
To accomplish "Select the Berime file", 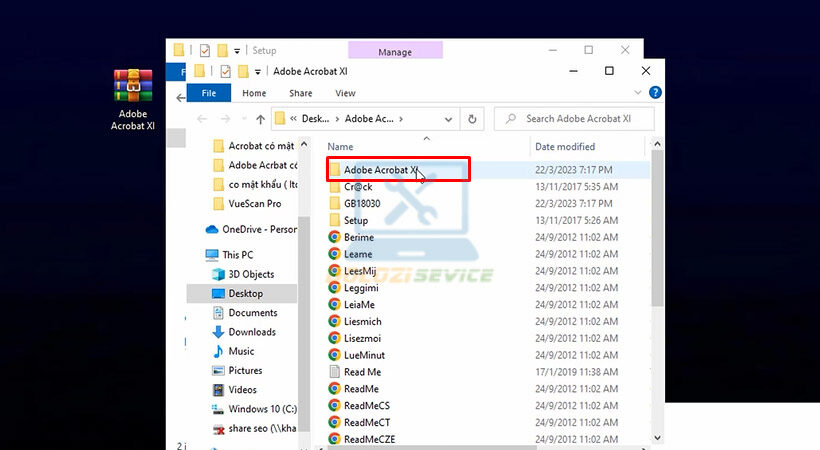I will pos(358,237).
